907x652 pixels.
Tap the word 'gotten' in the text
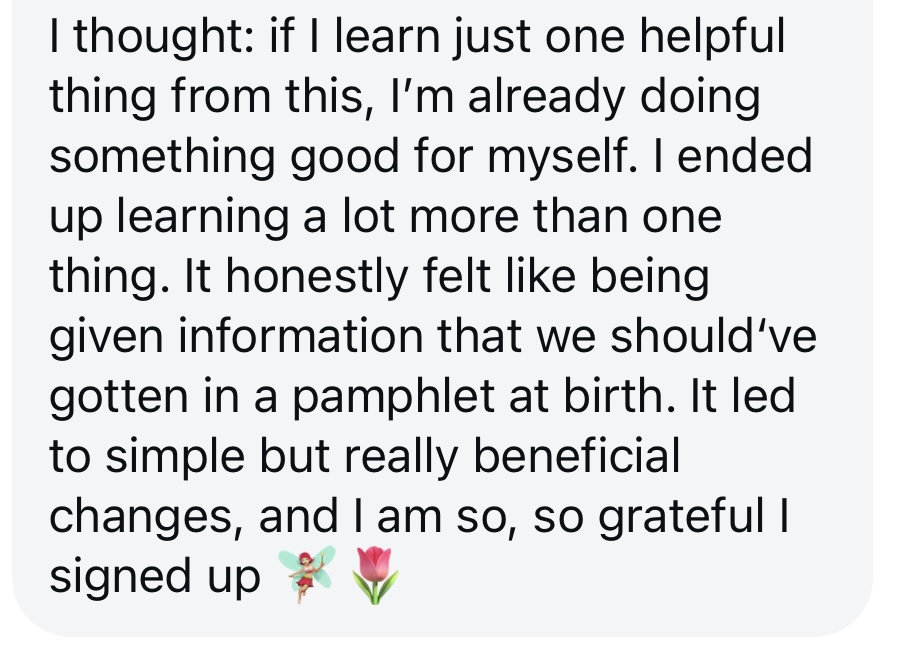point(119,399)
